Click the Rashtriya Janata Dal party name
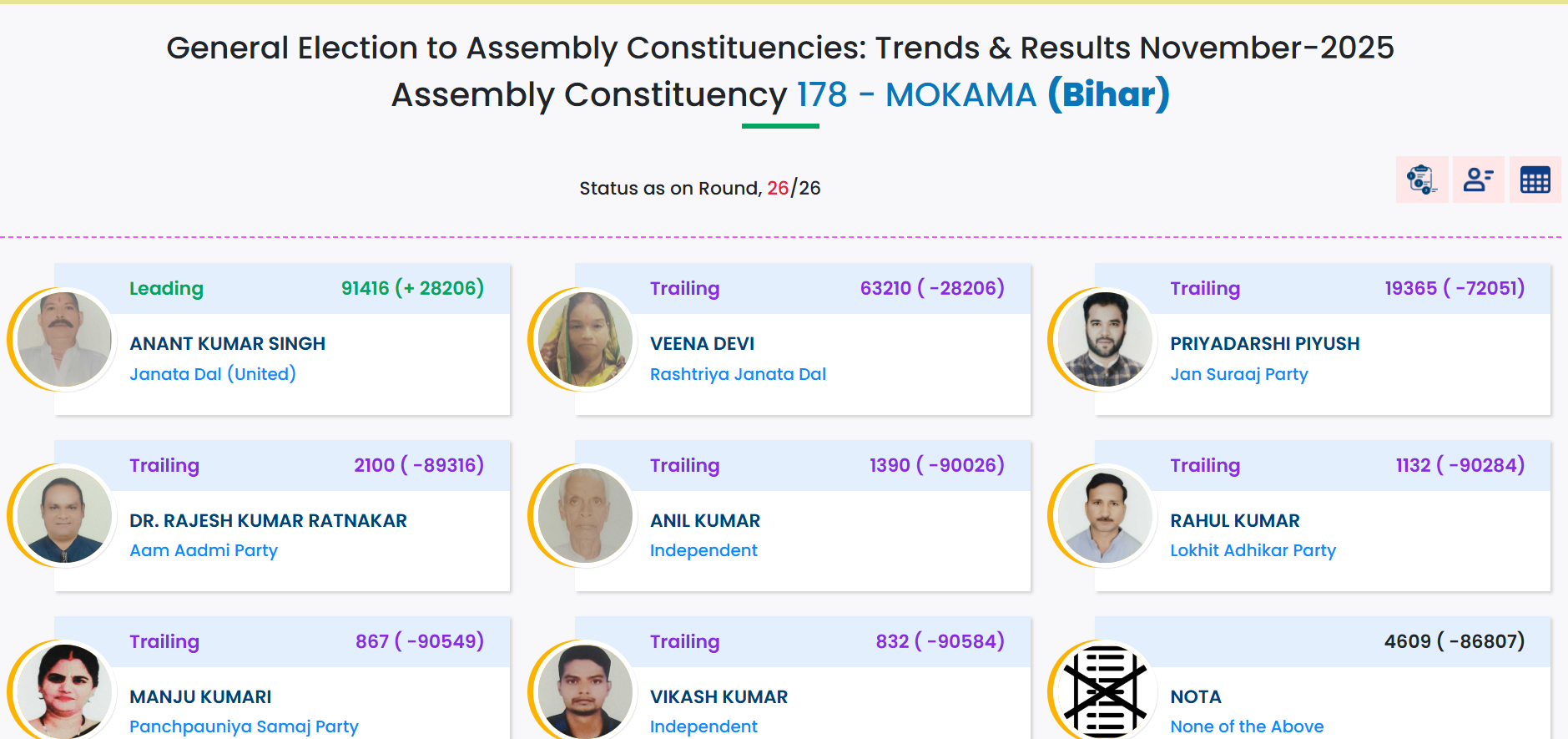Screen dimensions: 1568x739 pyautogui.click(x=738, y=374)
